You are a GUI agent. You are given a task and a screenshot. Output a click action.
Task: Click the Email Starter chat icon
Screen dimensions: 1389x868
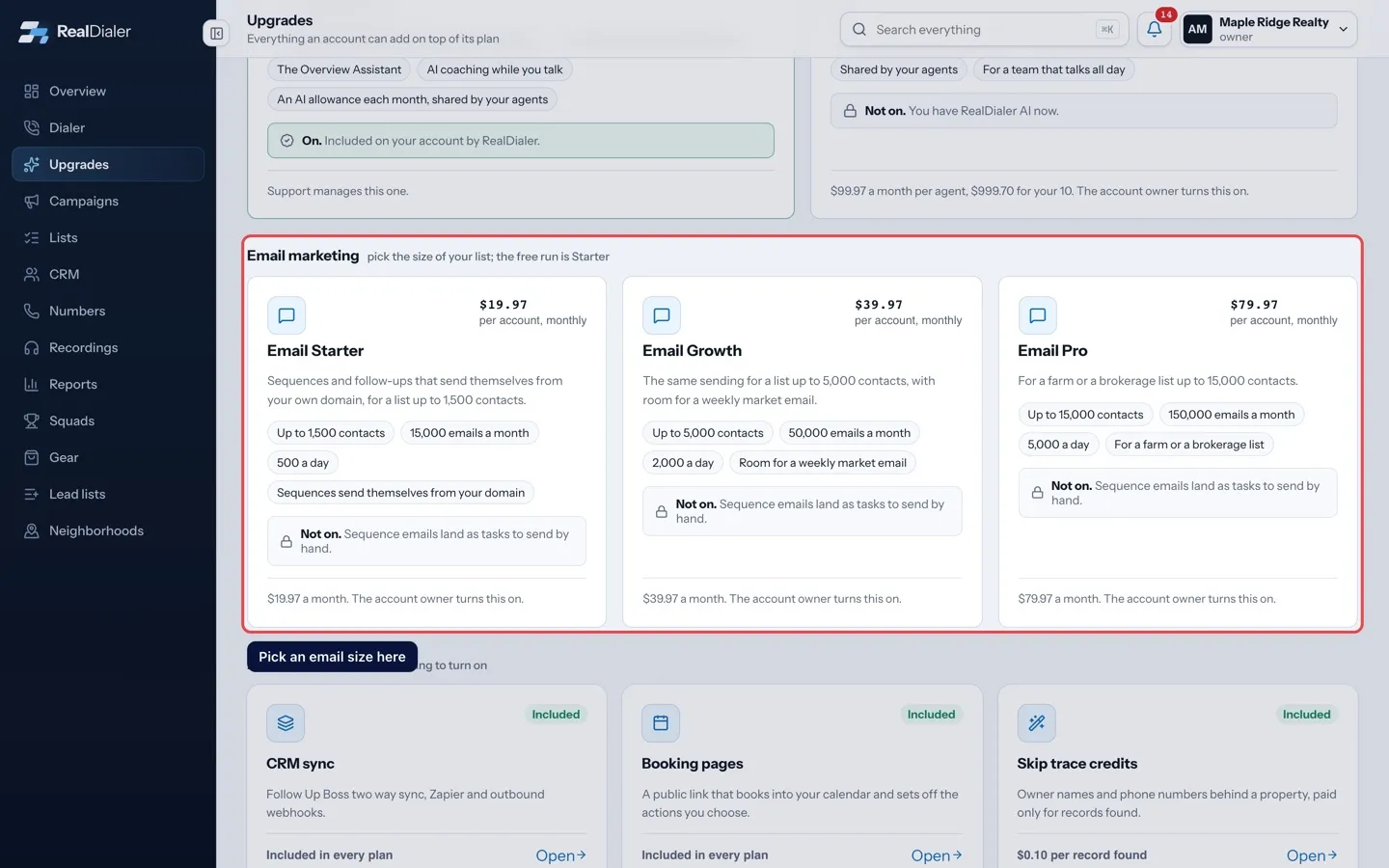pos(286,315)
